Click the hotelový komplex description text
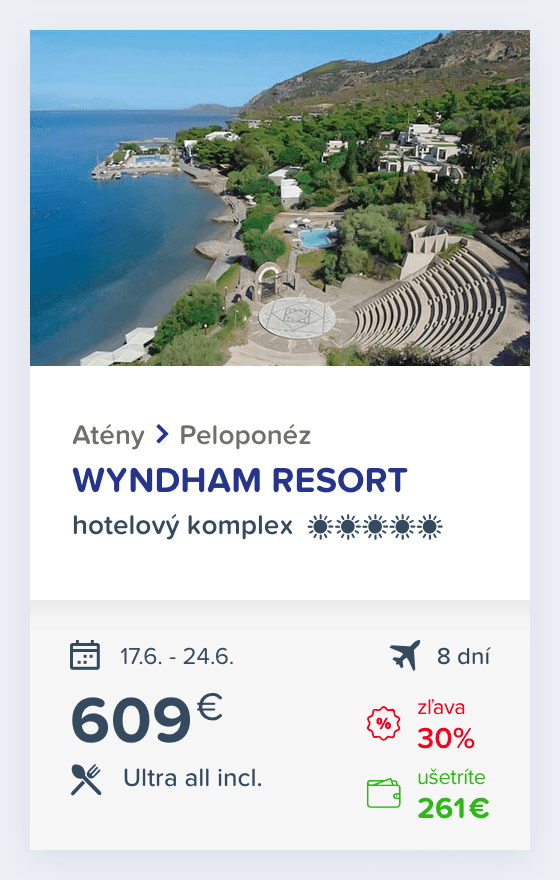 point(182,526)
